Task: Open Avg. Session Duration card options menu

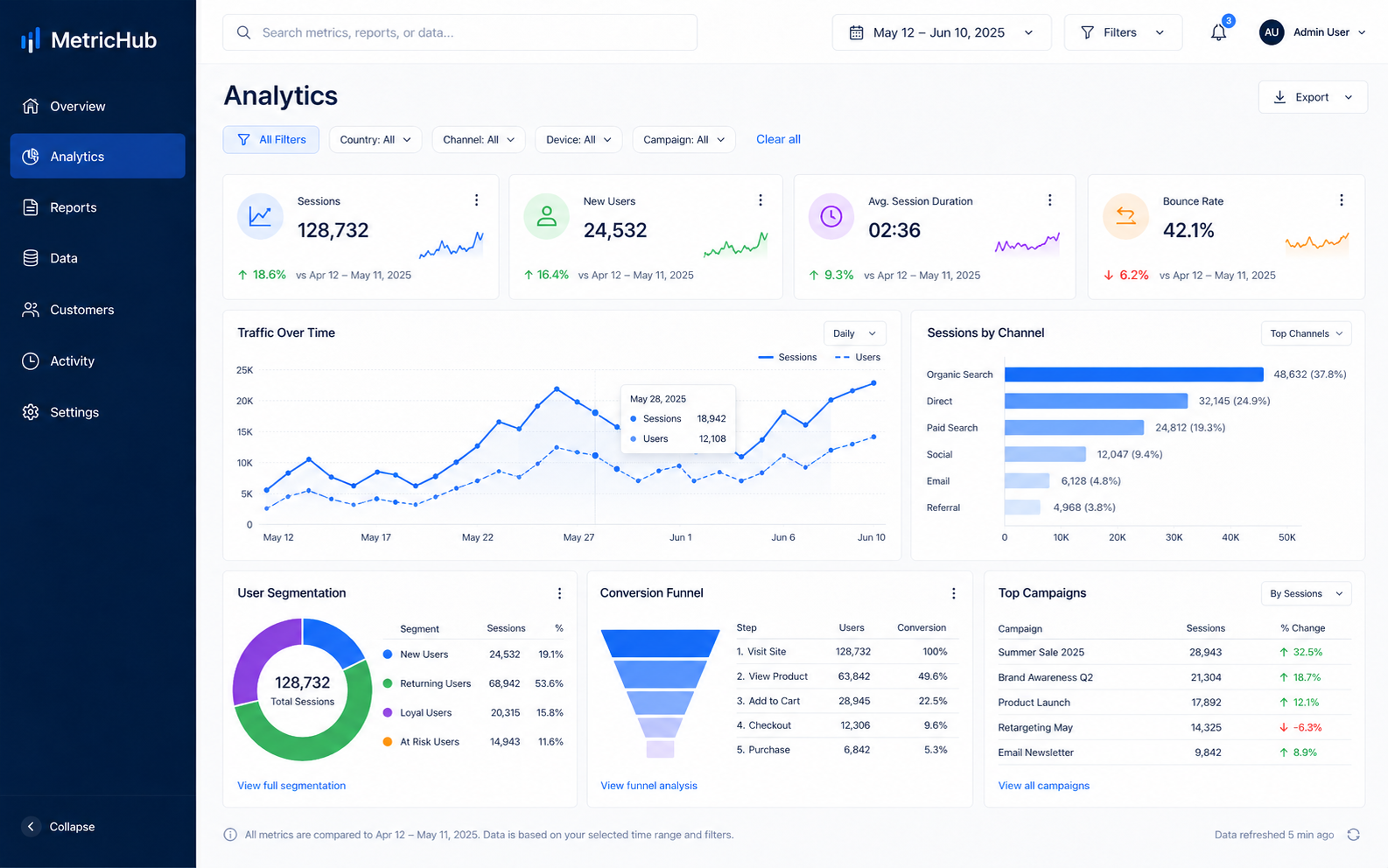Action: pyautogui.click(x=1049, y=200)
